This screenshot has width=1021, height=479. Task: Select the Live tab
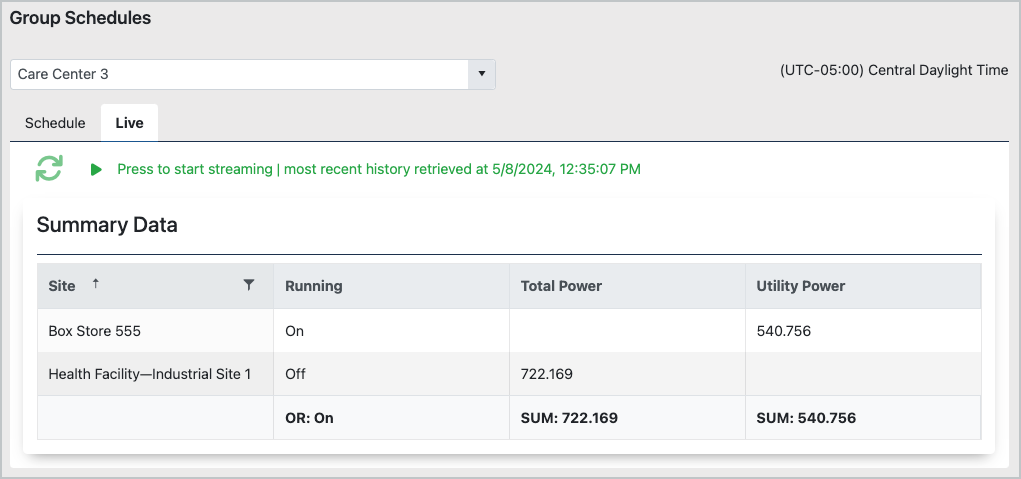tap(129, 123)
